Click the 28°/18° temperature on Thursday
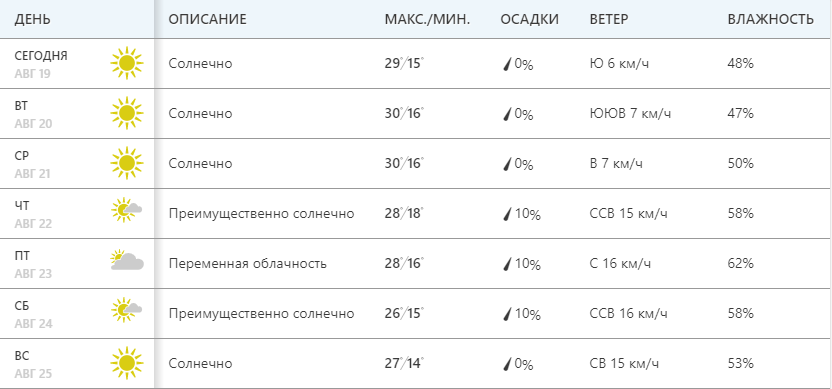This screenshot has height=389, width=832. pos(404,214)
